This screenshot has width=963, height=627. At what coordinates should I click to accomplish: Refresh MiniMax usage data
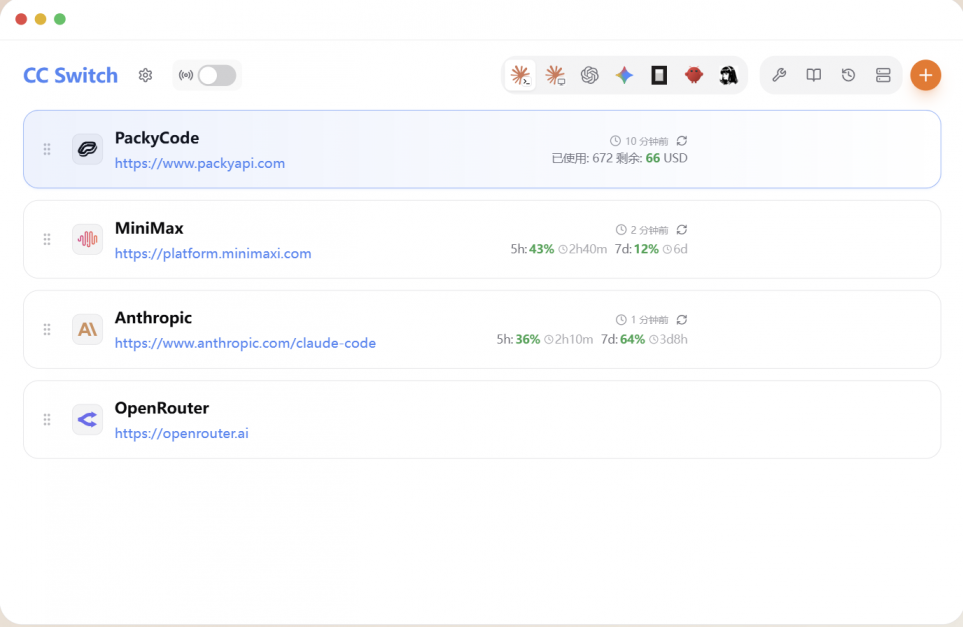(682, 230)
